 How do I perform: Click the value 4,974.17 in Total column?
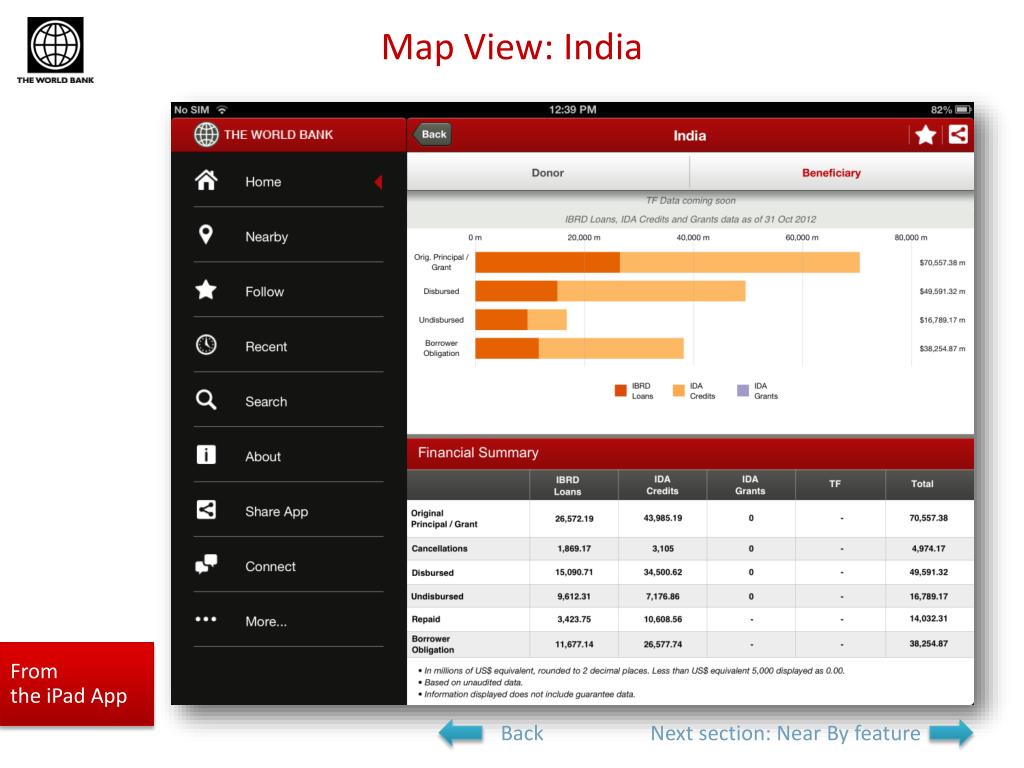[x=929, y=549]
